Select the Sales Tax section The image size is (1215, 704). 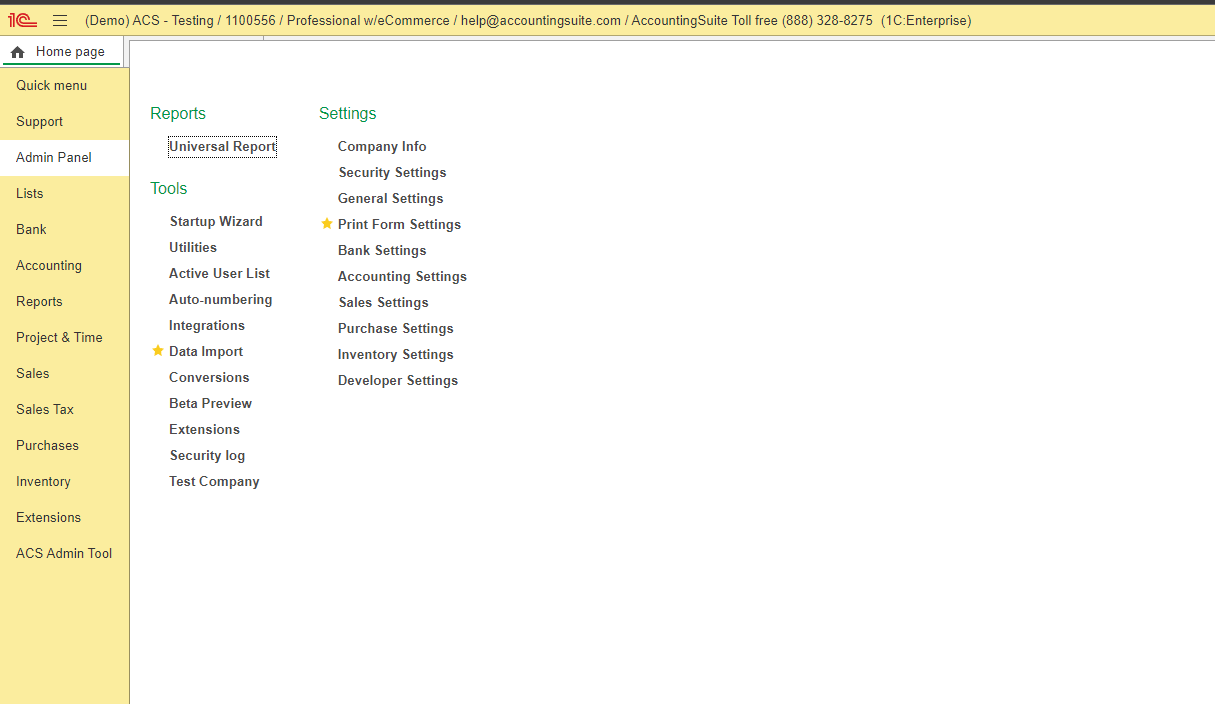(x=65, y=410)
